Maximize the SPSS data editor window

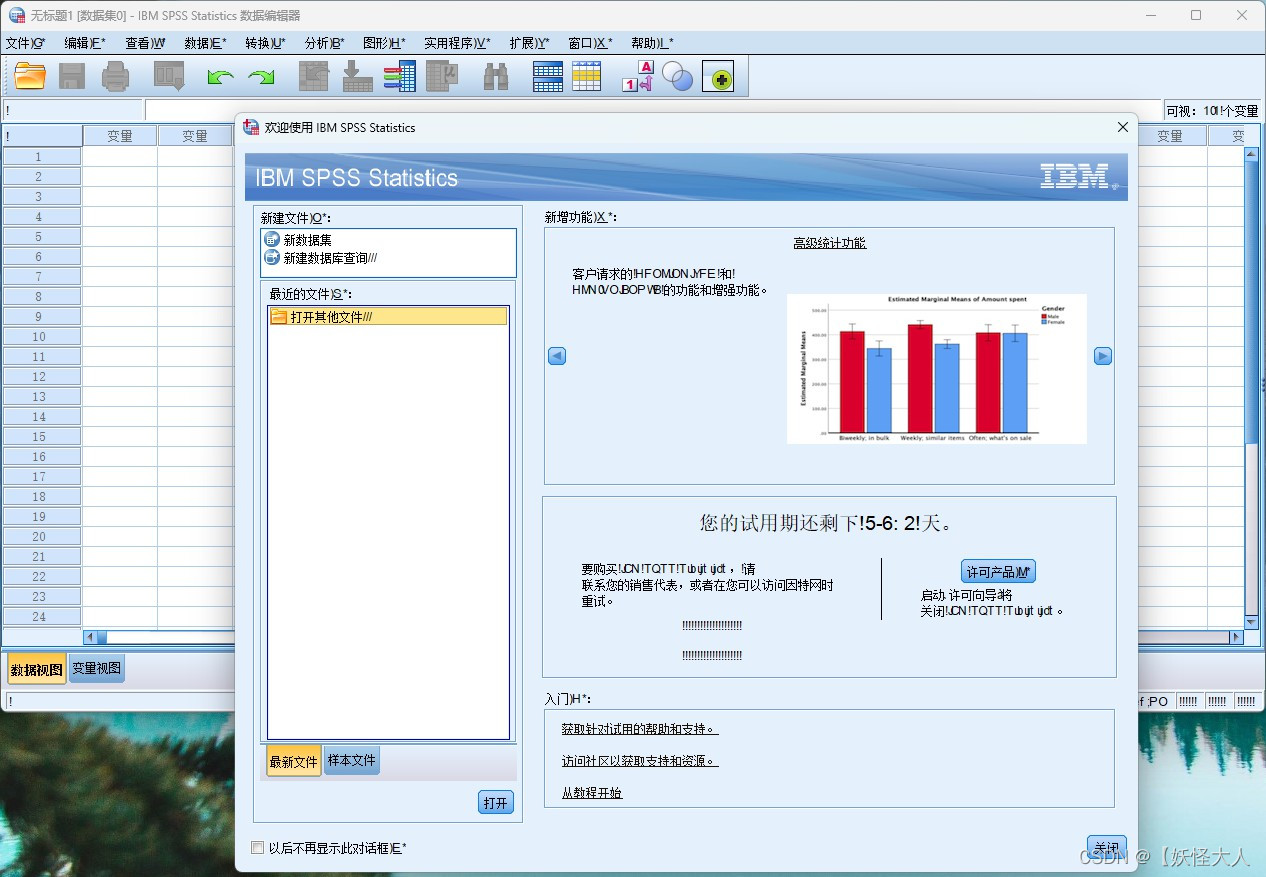coord(1196,15)
